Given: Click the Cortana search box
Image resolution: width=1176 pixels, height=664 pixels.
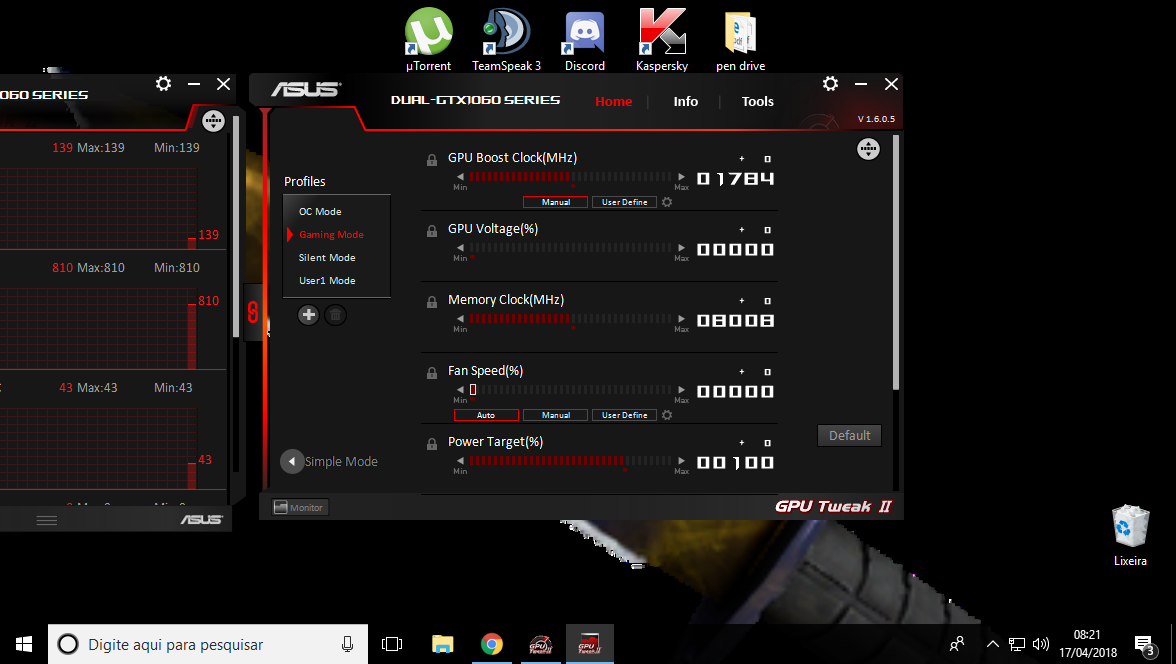Looking at the screenshot, I should tap(208, 644).
